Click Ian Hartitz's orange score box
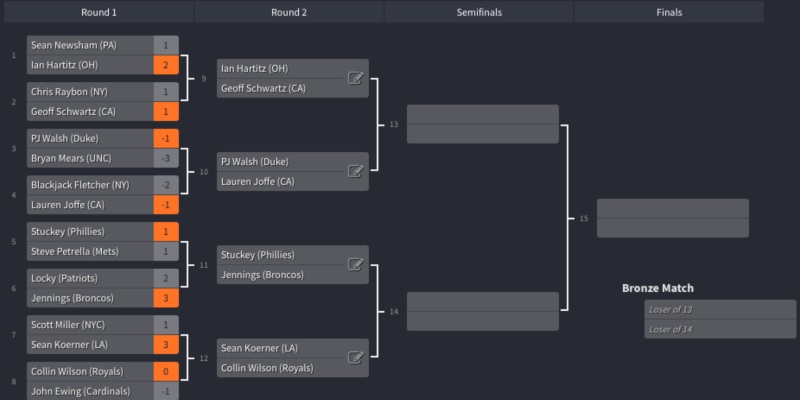The height and width of the screenshot is (400, 800). pyautogui.click(x=166, y=65)
